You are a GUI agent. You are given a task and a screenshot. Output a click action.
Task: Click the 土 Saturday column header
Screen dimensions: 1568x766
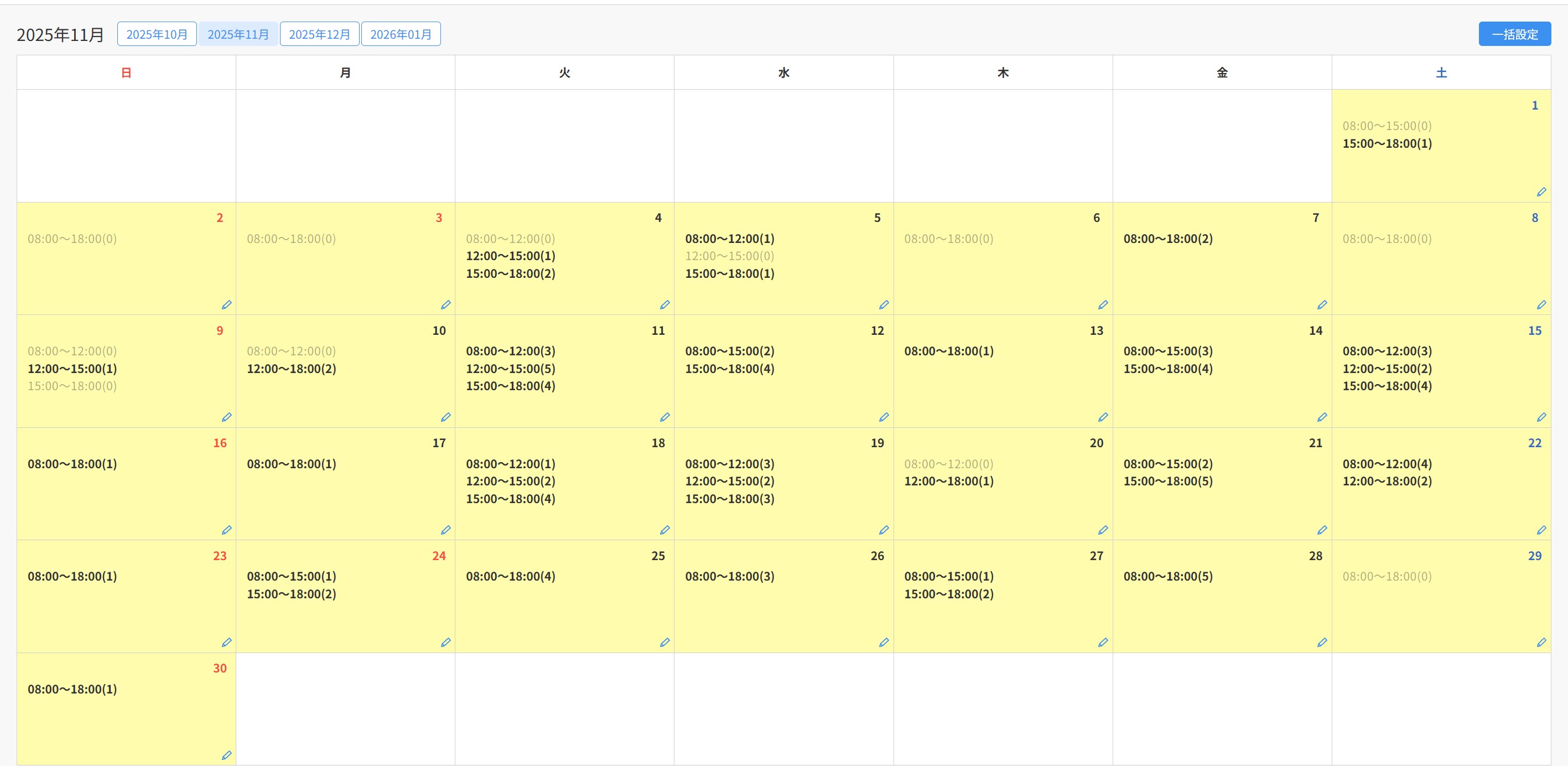1441,73
